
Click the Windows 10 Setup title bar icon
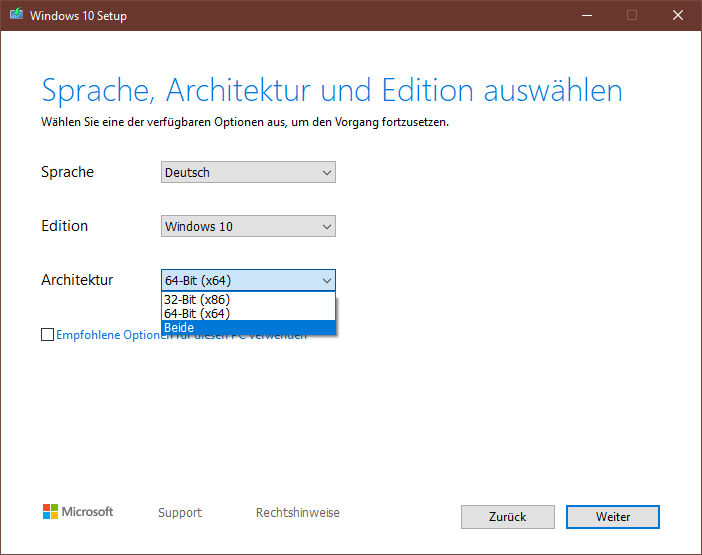[17, 14]
